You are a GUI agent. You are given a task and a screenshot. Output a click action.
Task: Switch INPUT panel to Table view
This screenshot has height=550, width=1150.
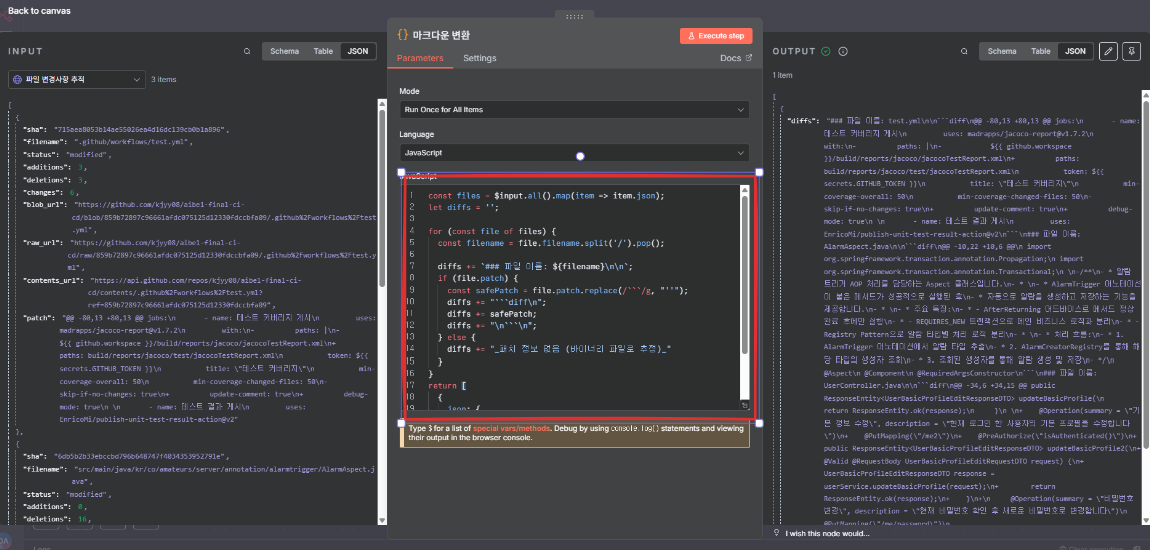click(323, 51)
